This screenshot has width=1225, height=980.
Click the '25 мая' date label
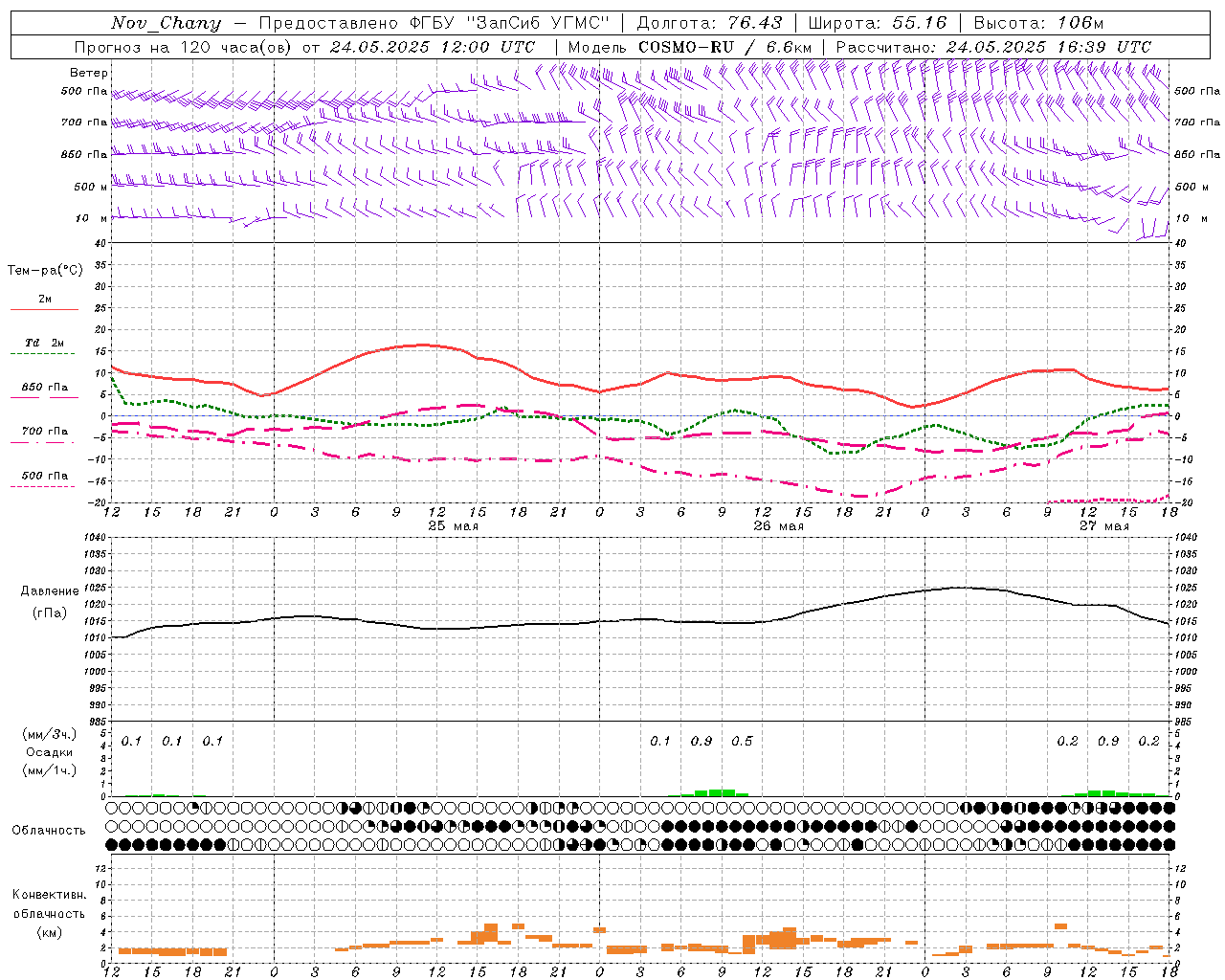point(453,527)
